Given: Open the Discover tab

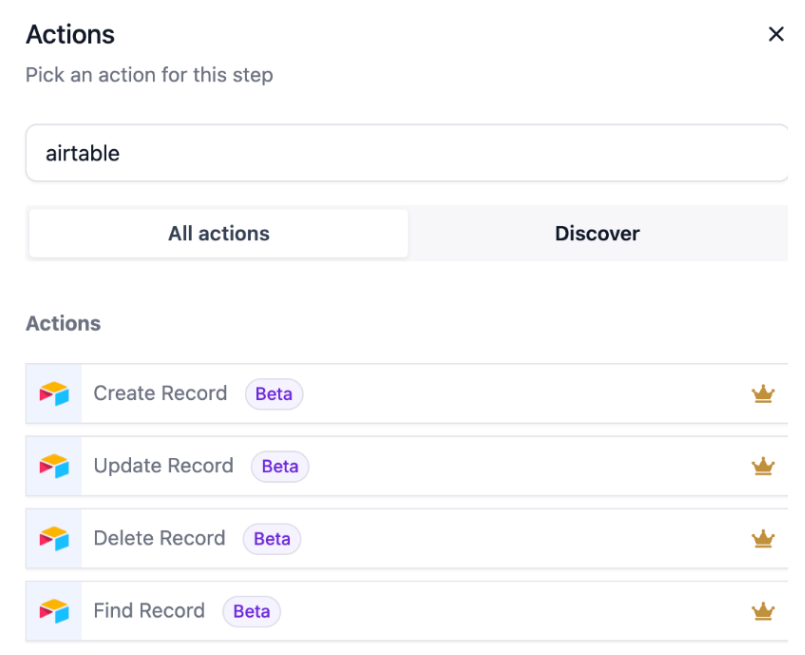Looking at the screenshot, I should click(597, 234).
